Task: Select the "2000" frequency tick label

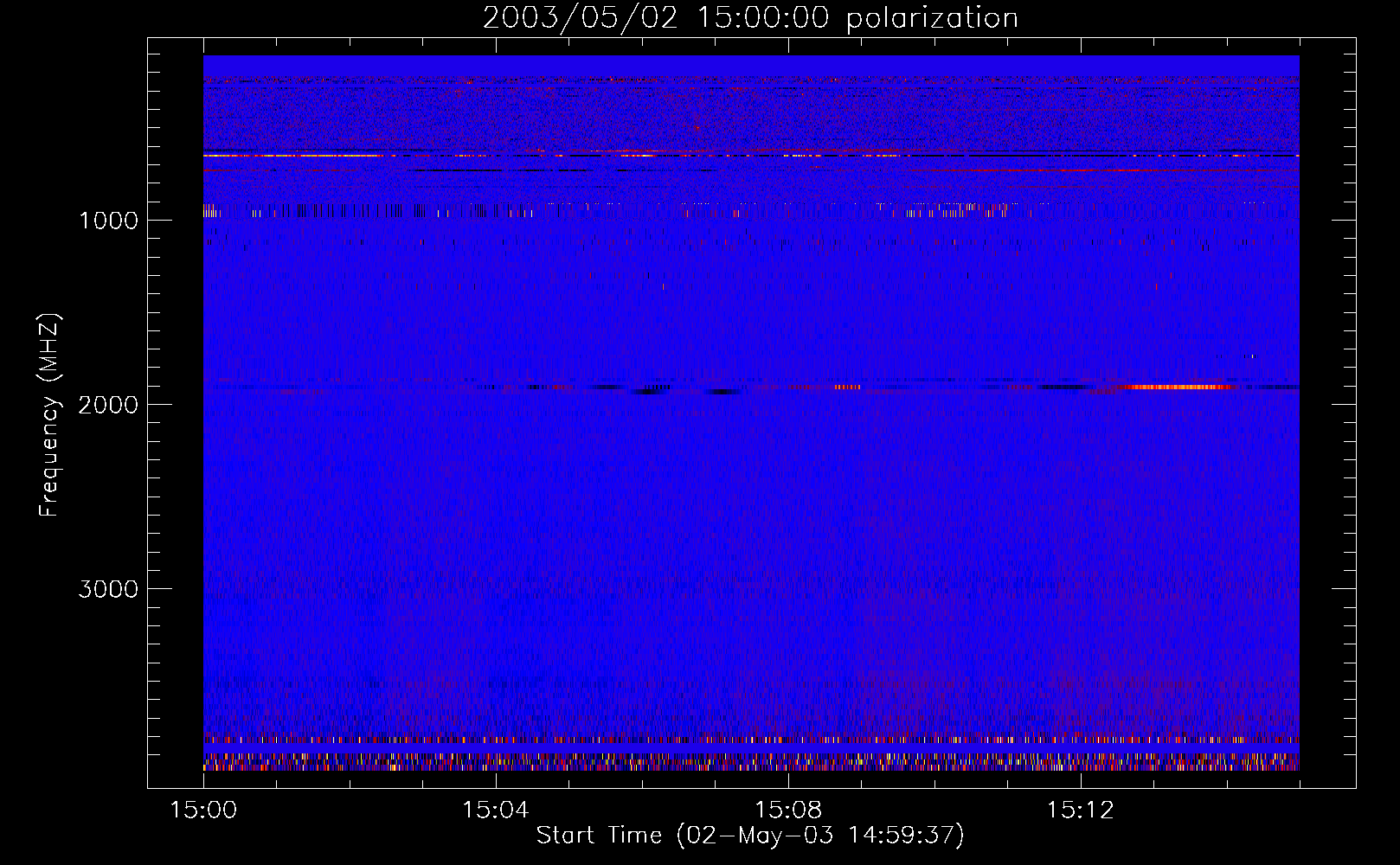Action: [108, 405]
